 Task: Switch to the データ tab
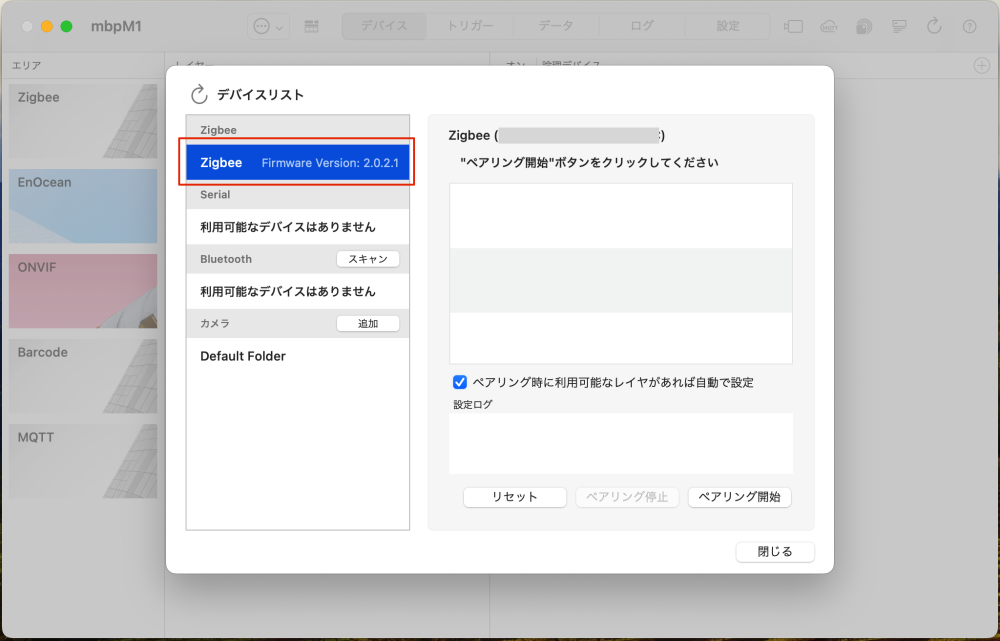[556, 26]
